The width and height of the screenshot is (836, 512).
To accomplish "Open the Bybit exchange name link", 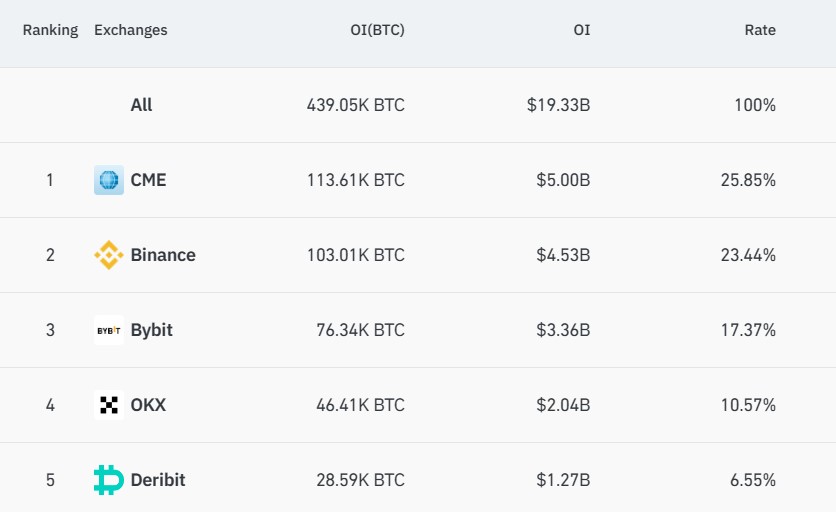I will tap(151, 330).
